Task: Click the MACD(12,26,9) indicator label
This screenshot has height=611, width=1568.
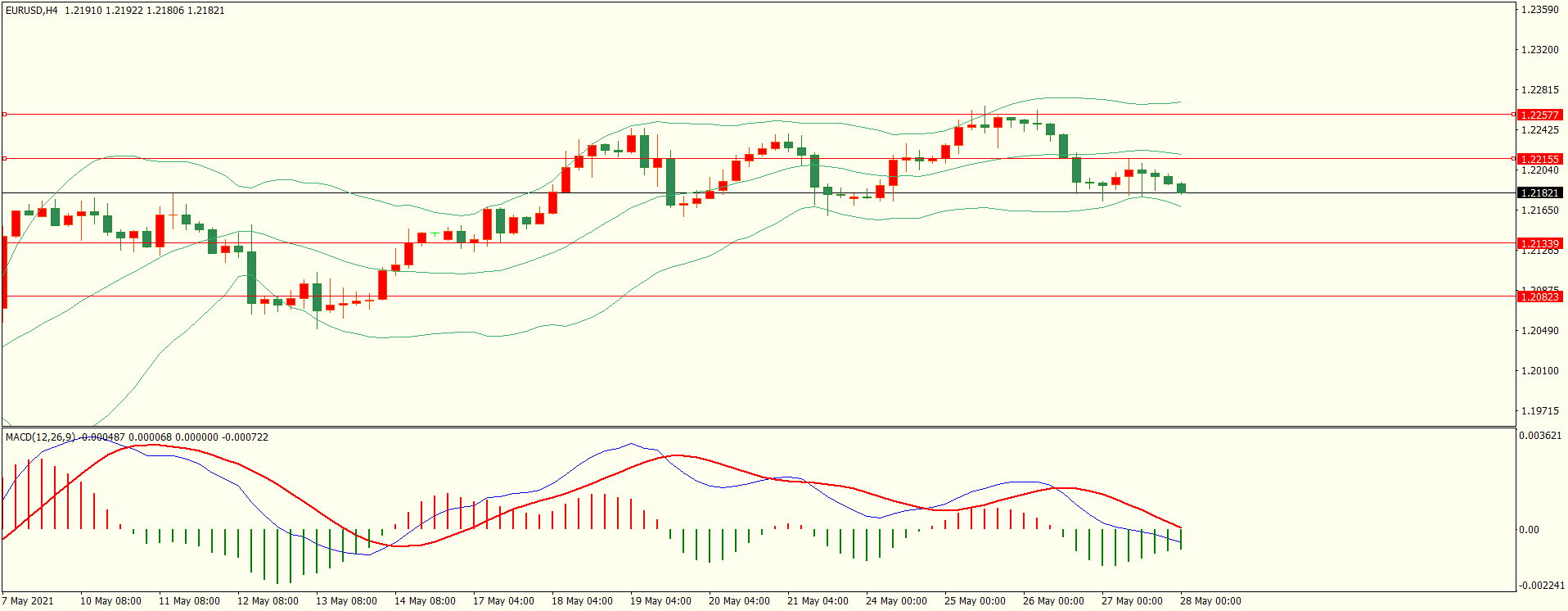Action: 41,437
